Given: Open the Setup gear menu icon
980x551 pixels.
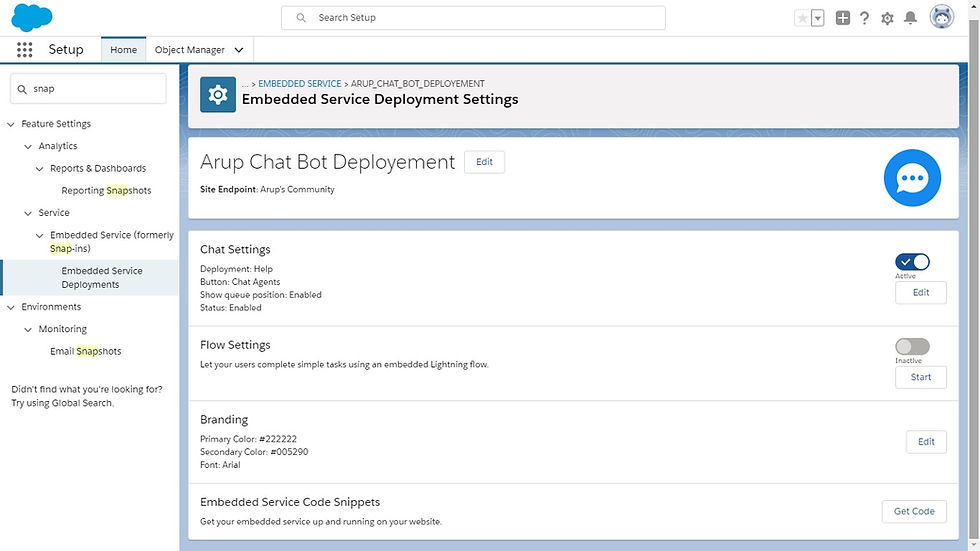Looking at the screenshot, I should point(887,18).
